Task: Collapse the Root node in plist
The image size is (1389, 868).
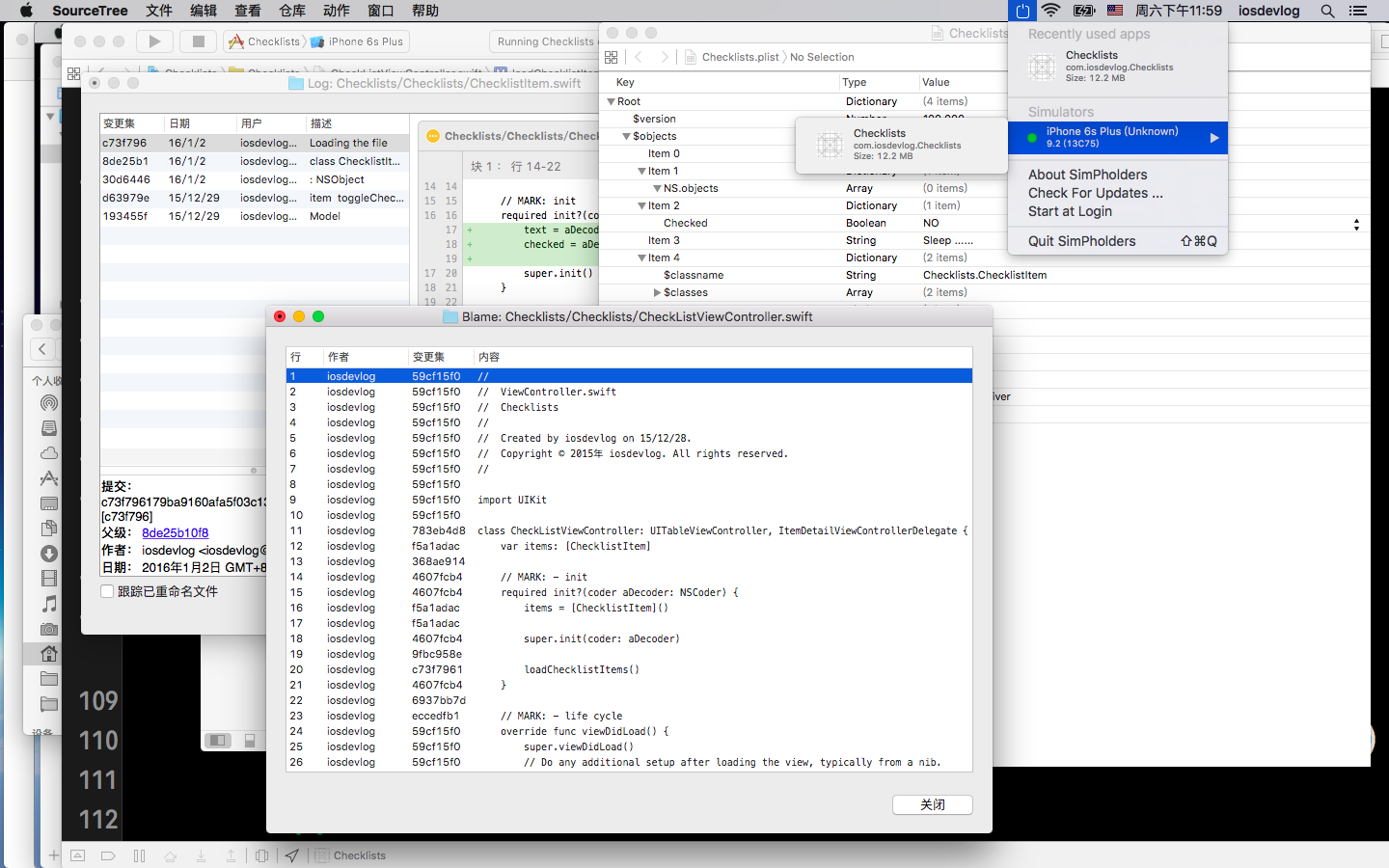Action: click(x=611, y=101)
